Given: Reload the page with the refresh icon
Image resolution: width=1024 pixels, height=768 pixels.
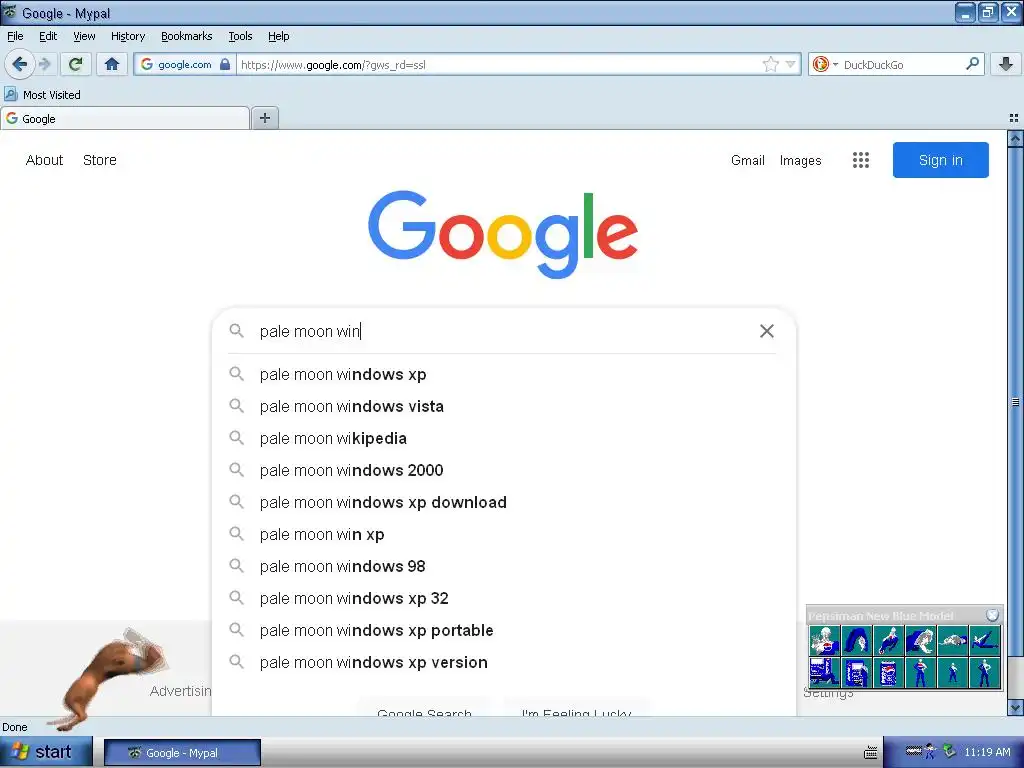Looking at the screenshot, I should click(75, 64).
